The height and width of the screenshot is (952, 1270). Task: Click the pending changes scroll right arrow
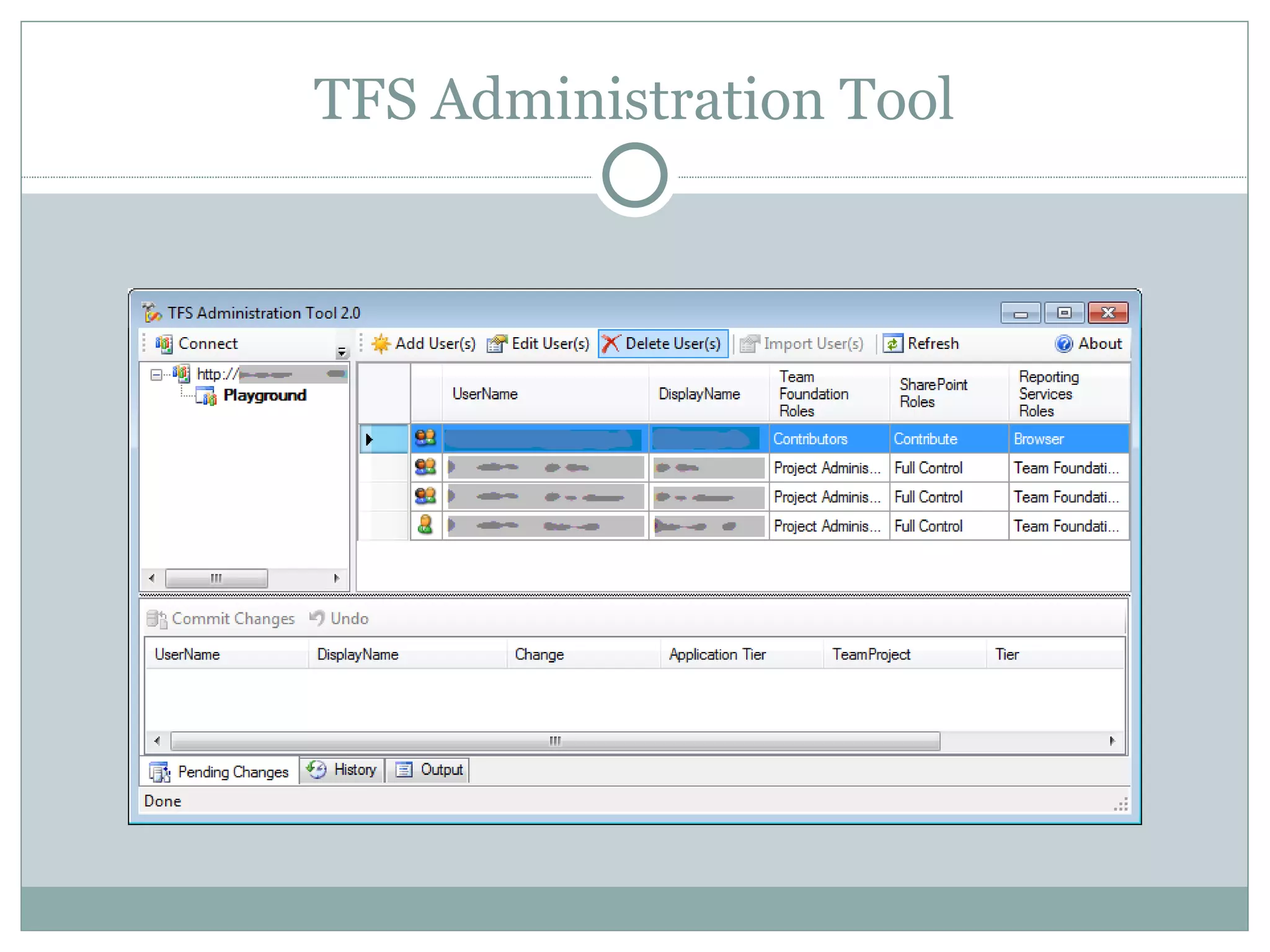[1112, 741]
